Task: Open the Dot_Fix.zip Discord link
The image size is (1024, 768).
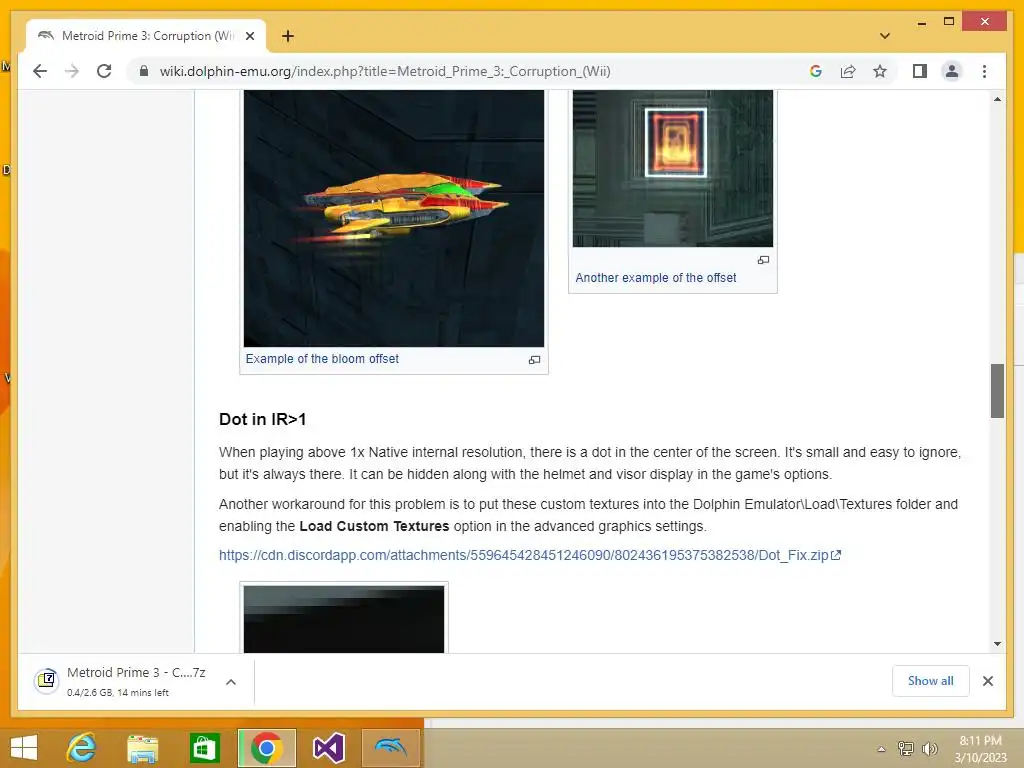Action: (530, 555)
